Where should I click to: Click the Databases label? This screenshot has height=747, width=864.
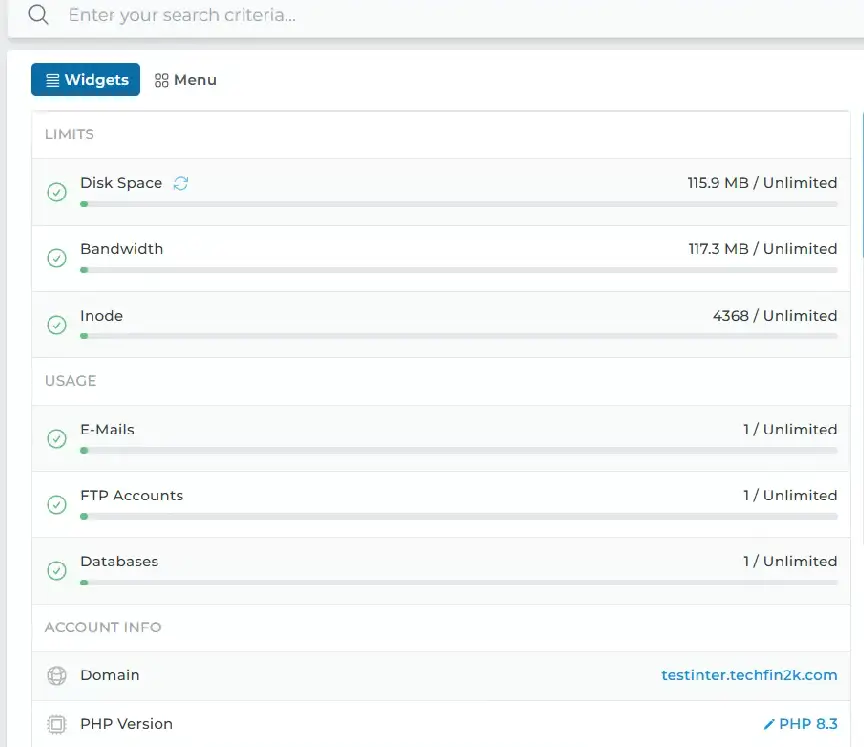119,561
